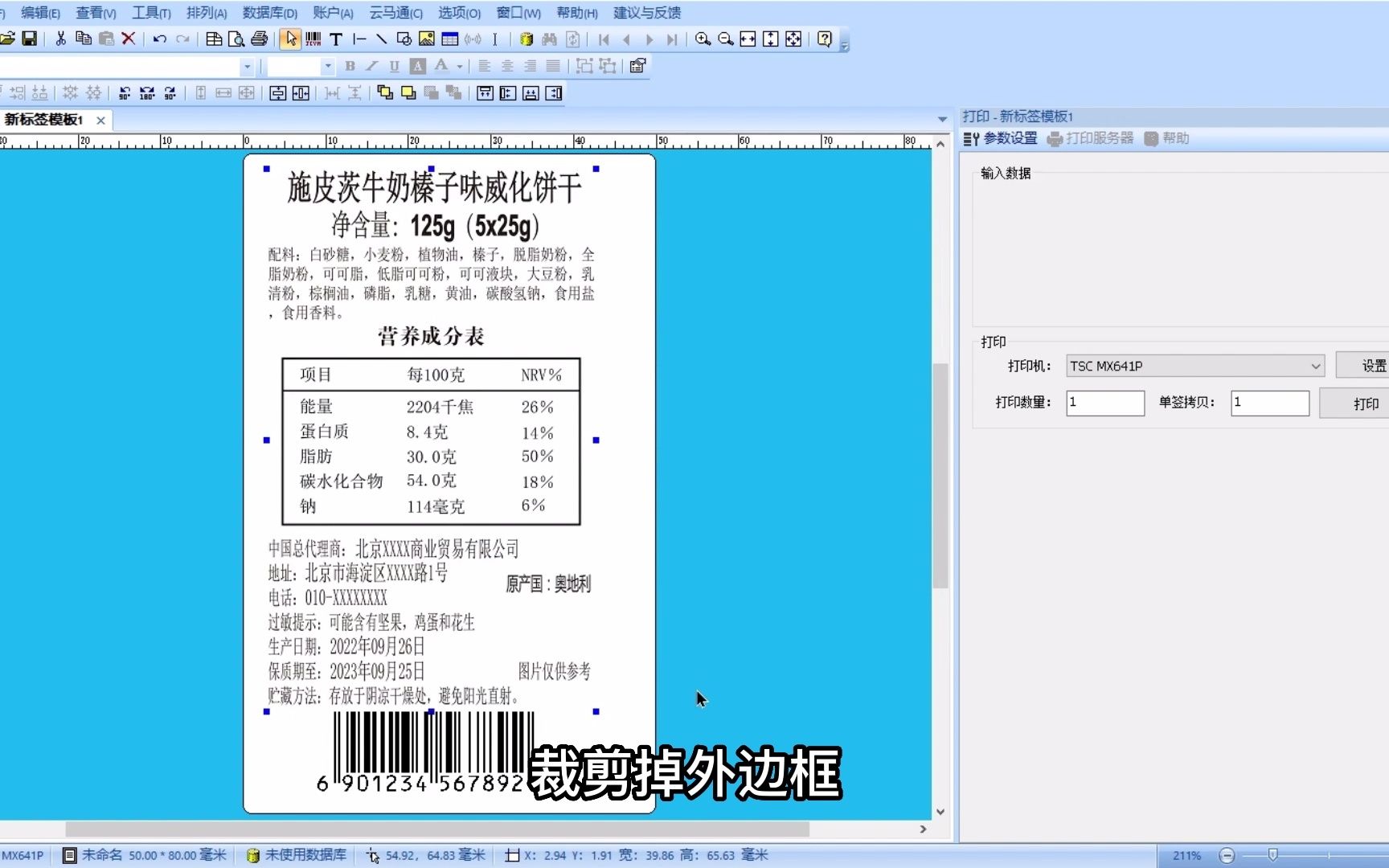Image resolution: width=1389 pixels, height=868 pixels.
Task: Click the zoom slider handle
Action: coord(1272,855)
